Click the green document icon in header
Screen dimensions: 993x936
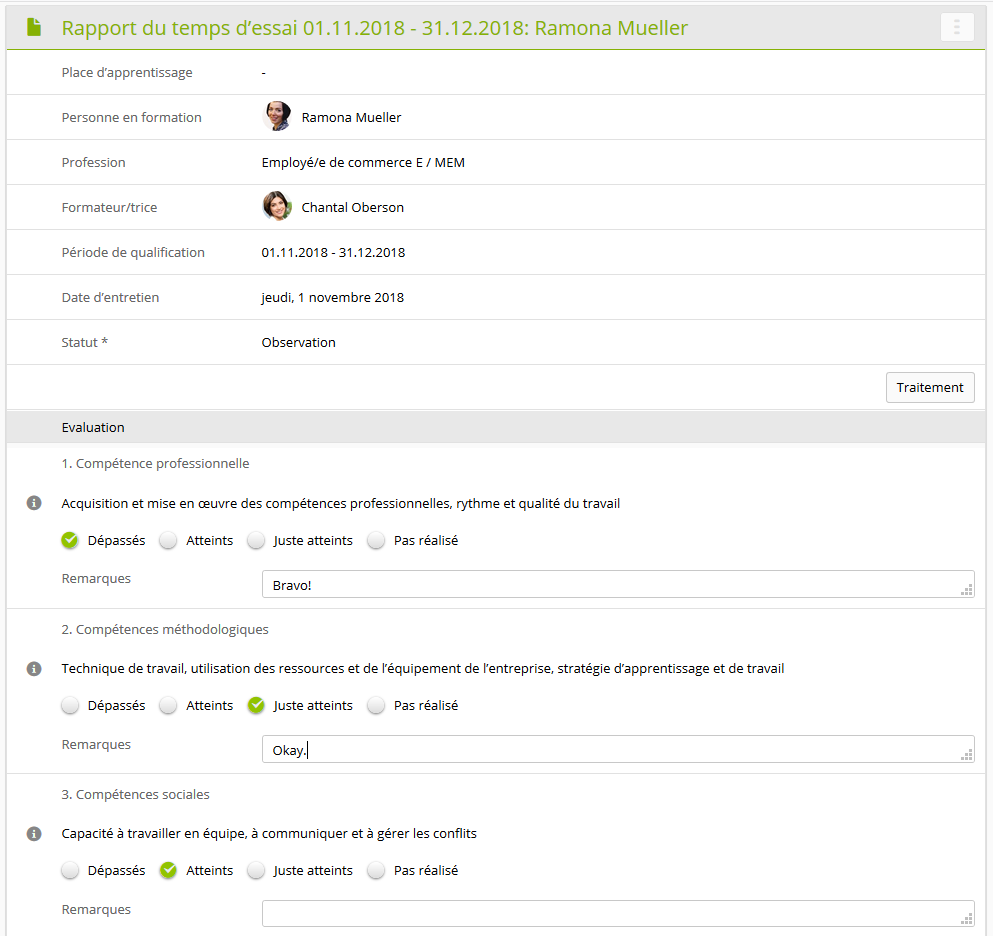[34, 28]
